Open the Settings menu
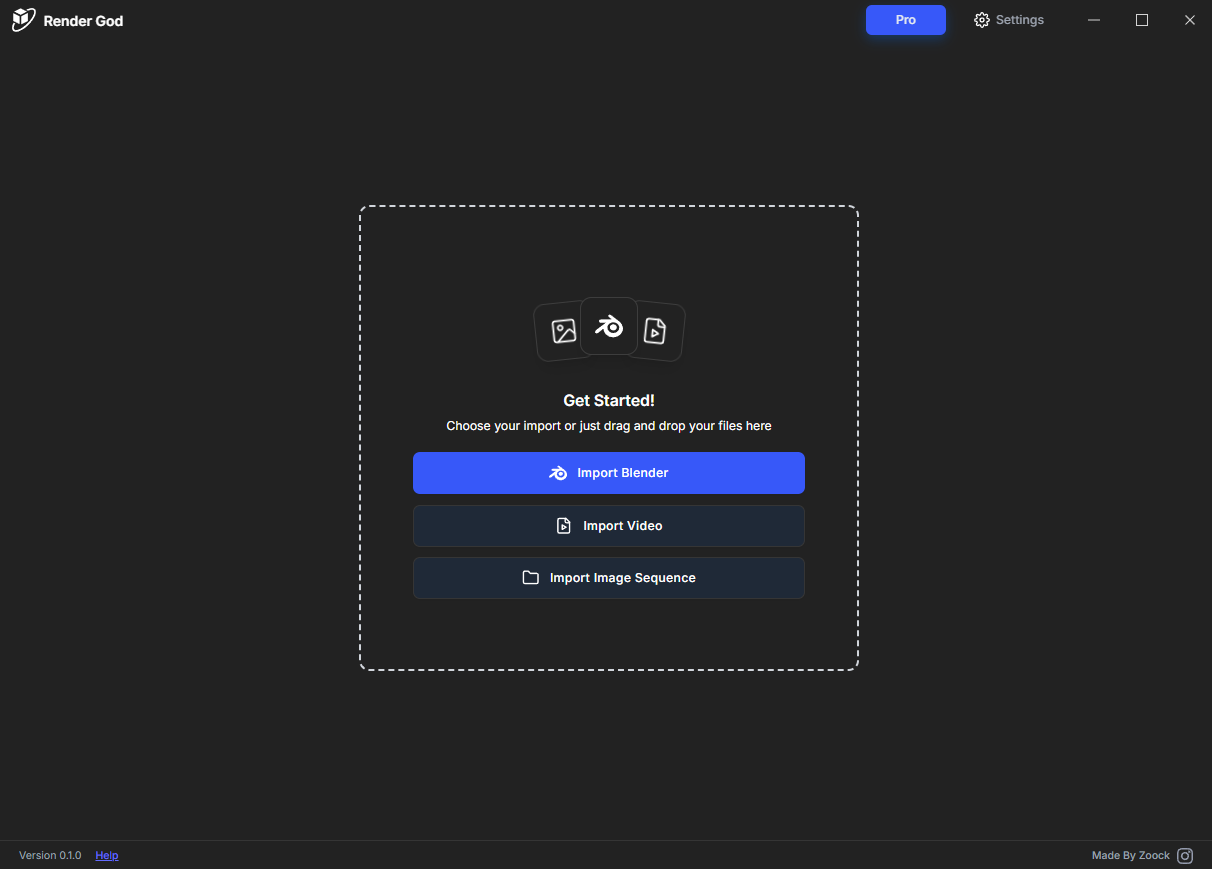 [x=1018, y=19]
